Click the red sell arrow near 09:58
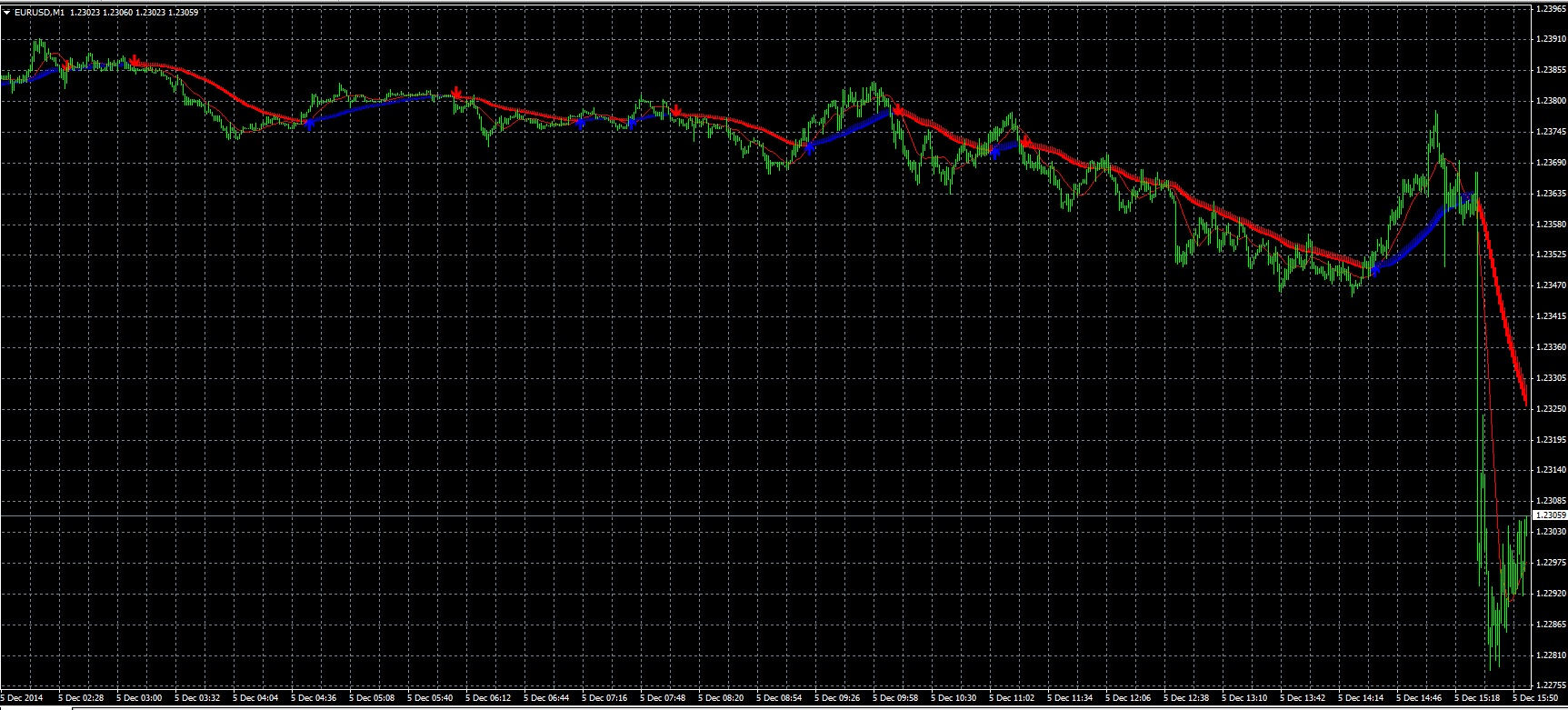The image size is (1568, 710). 897,110
